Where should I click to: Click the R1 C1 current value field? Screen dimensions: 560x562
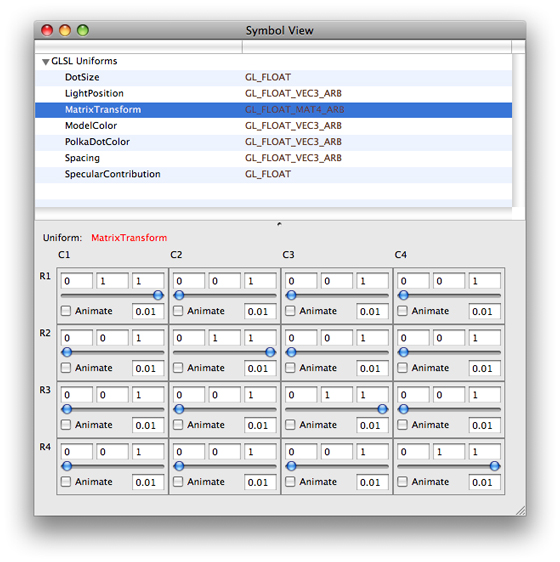112,281
